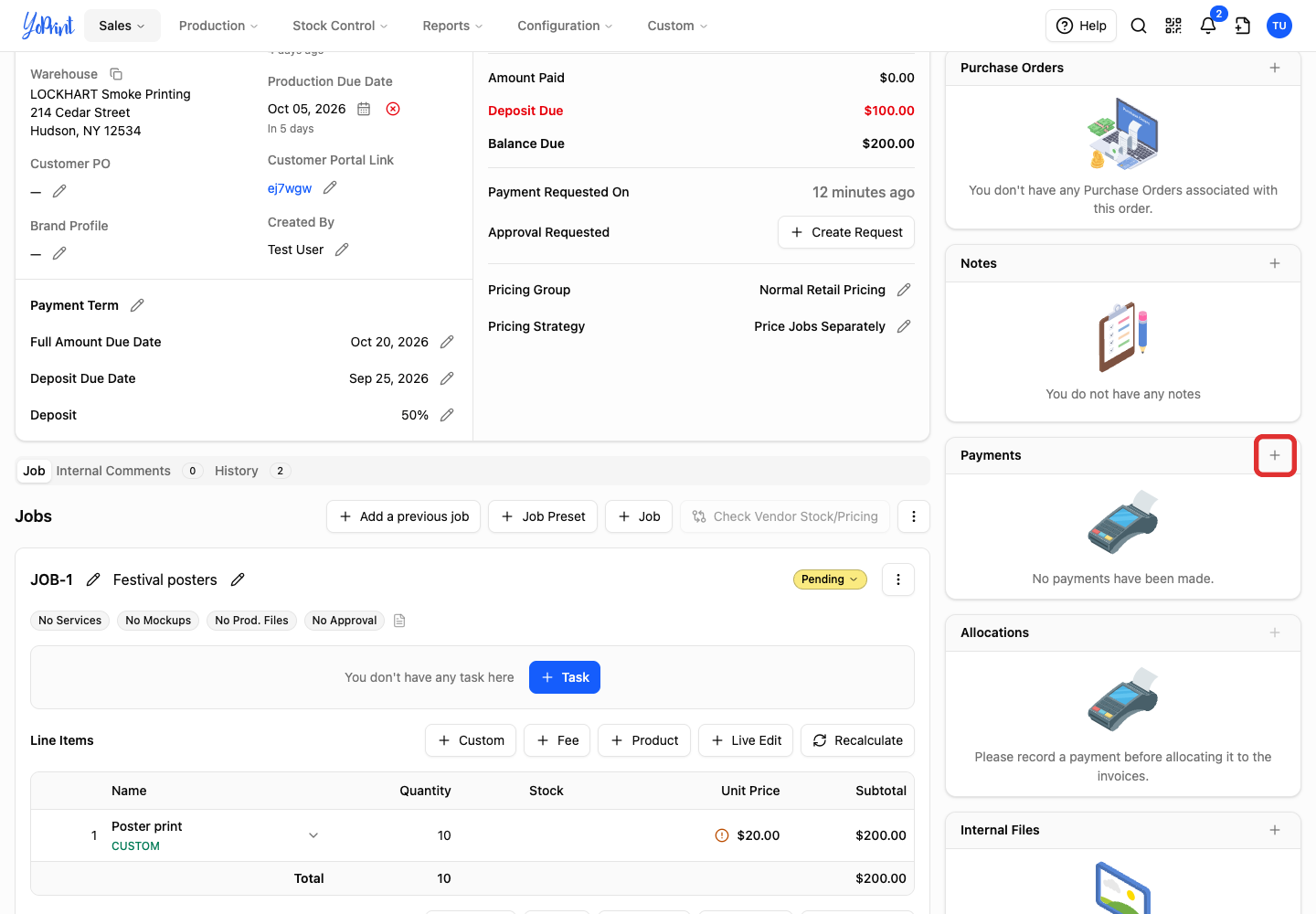
Task: Open the Configuration menu
Action: pyautogui.click(x=565, y=26)
